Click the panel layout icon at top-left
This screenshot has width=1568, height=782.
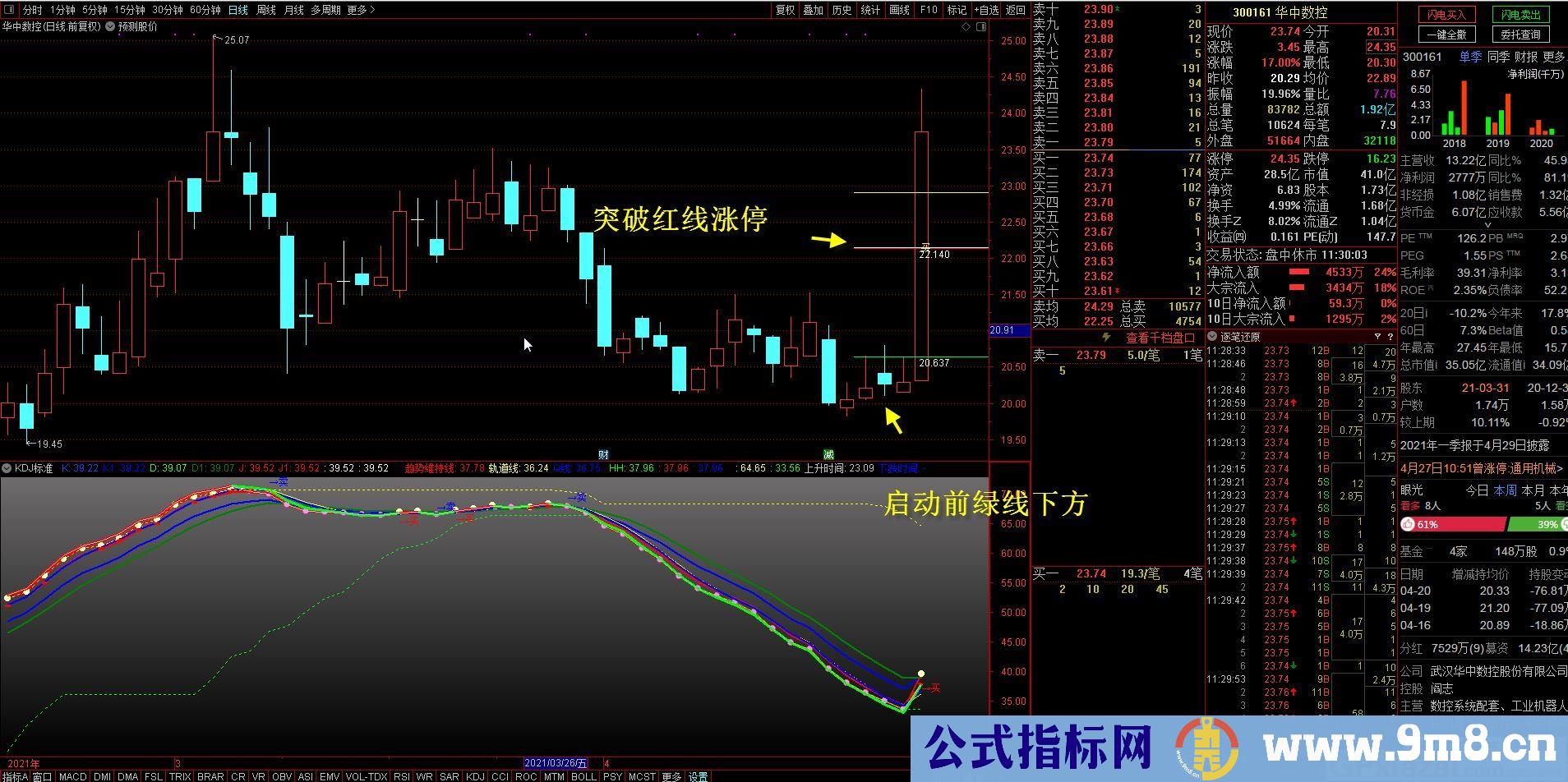pyautogui.click(x=10, y=10)
